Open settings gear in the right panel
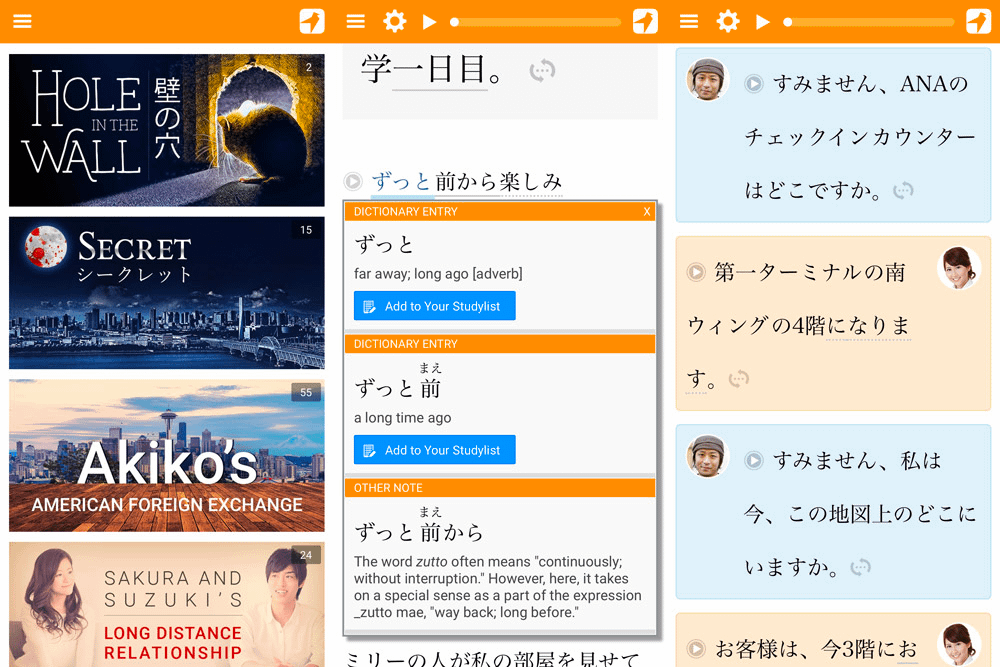 pyautogui.click(x=728, y=21)
